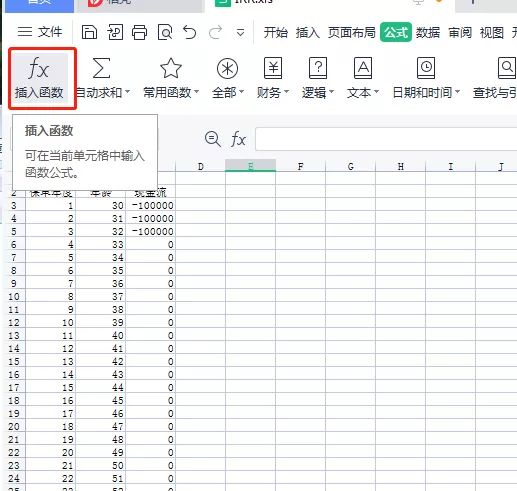Click the Save icon in quick toolbar
This screenshot has height=491, width=517.
pos(89,32)
